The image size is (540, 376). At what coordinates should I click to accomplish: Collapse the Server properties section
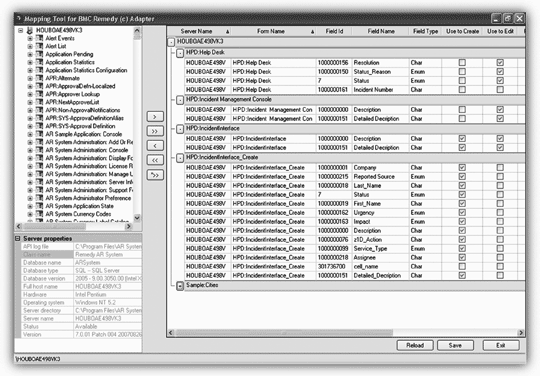pyautogui.click(x=18, y=239)
